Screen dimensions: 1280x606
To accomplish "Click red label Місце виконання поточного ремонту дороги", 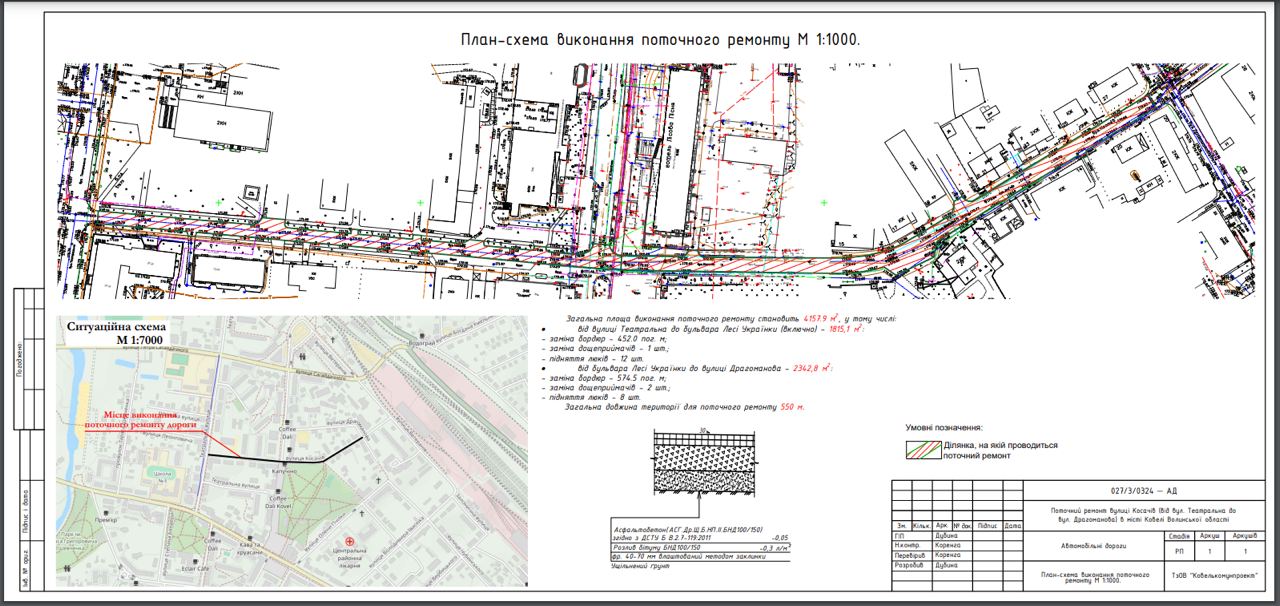I will [141, 419].
